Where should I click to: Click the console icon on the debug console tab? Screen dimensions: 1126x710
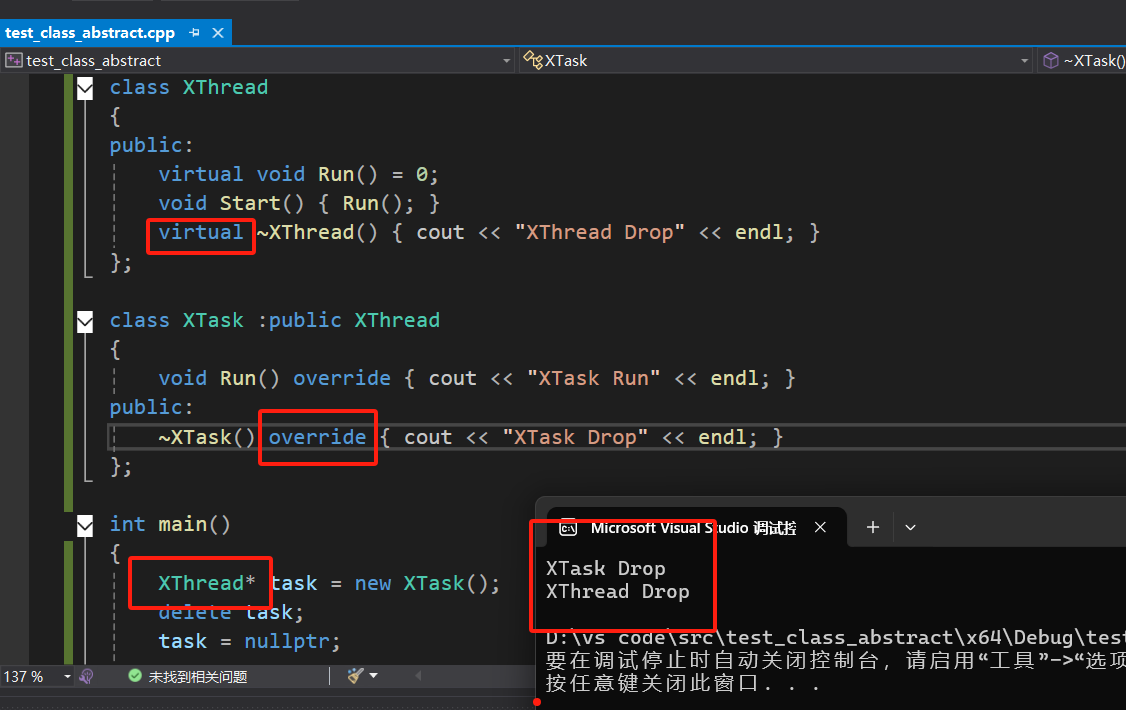(568, 528)
